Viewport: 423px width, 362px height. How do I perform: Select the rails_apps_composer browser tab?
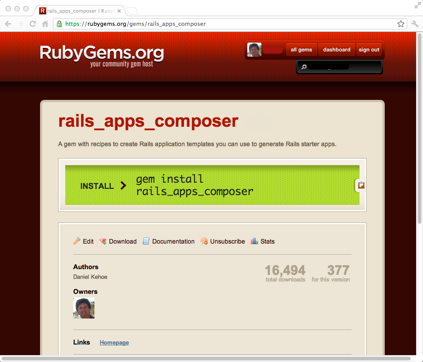[80, 11]
